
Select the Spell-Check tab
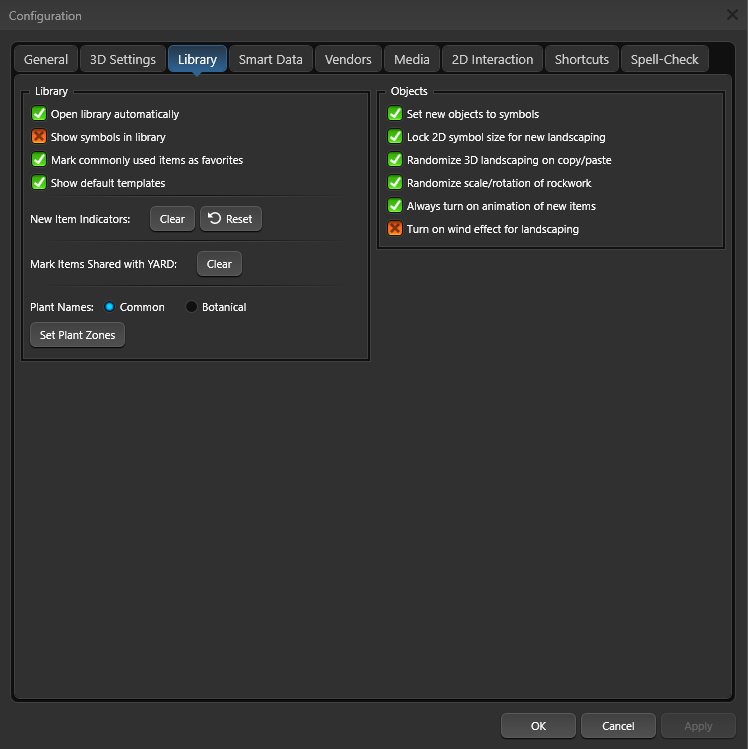(664, 59)
